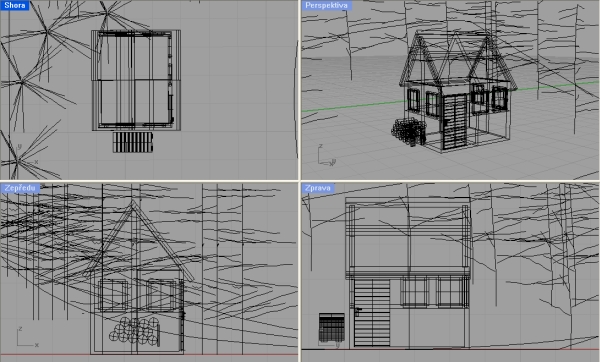The image size is (600, 362).
Task: Open the Zprava viewport title label
Action: click(318, 188)
